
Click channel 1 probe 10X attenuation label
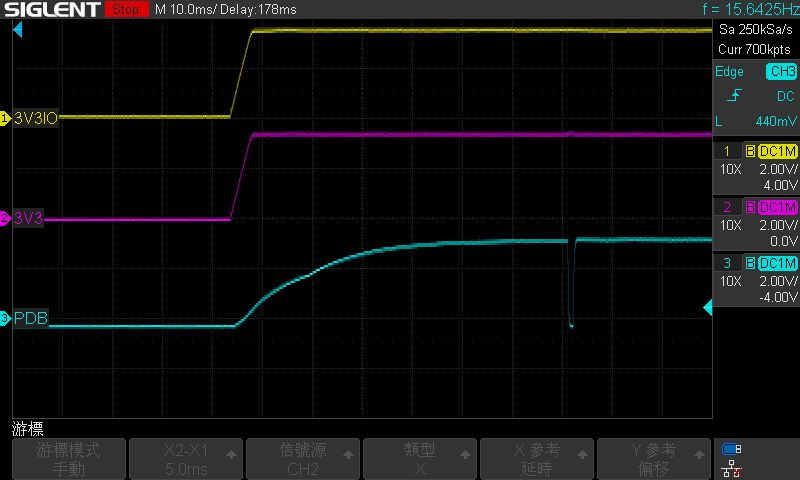click(x=731, y=169)
